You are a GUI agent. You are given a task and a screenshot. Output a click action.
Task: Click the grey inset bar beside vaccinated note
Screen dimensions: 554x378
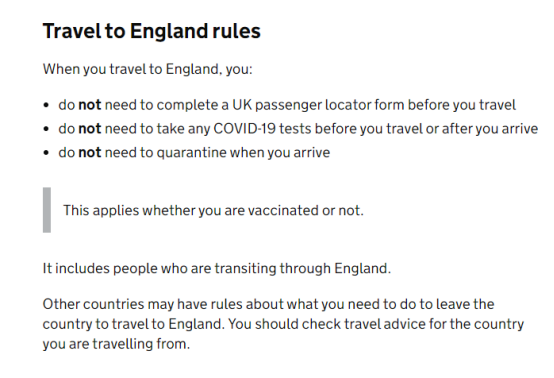(47, 210)
